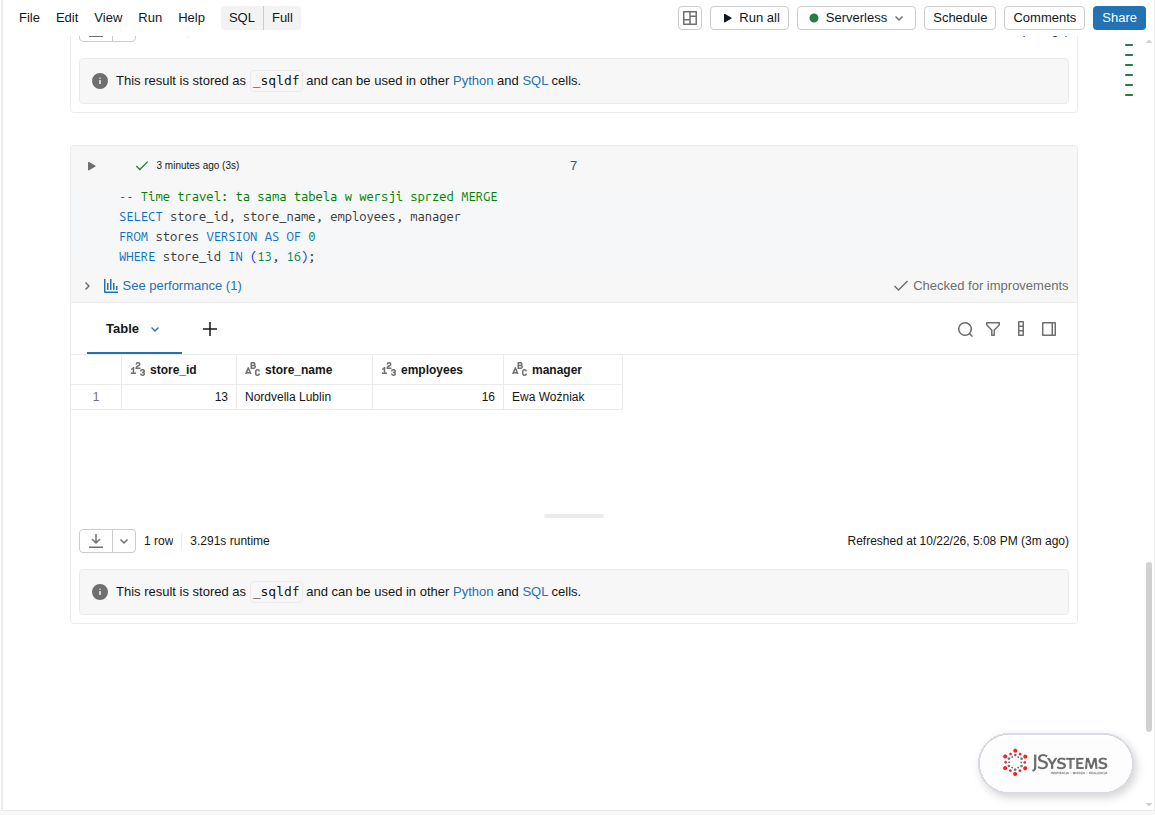Select the Nordvella Lublin cell

(304, 397)
